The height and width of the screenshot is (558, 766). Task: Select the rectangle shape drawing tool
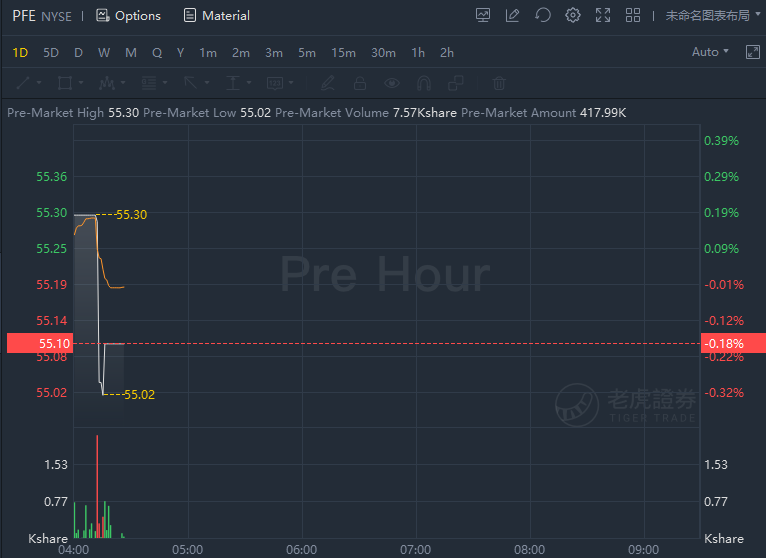tap(64, 83)
